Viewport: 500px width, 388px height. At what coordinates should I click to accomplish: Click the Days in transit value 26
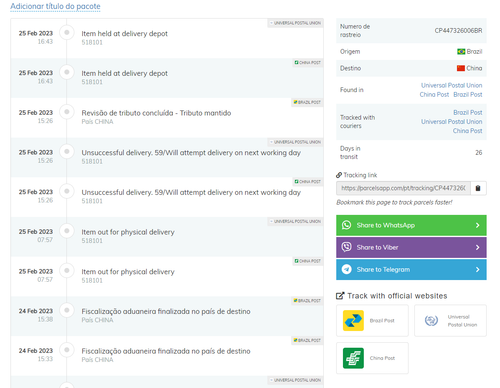tap(479, 153)
